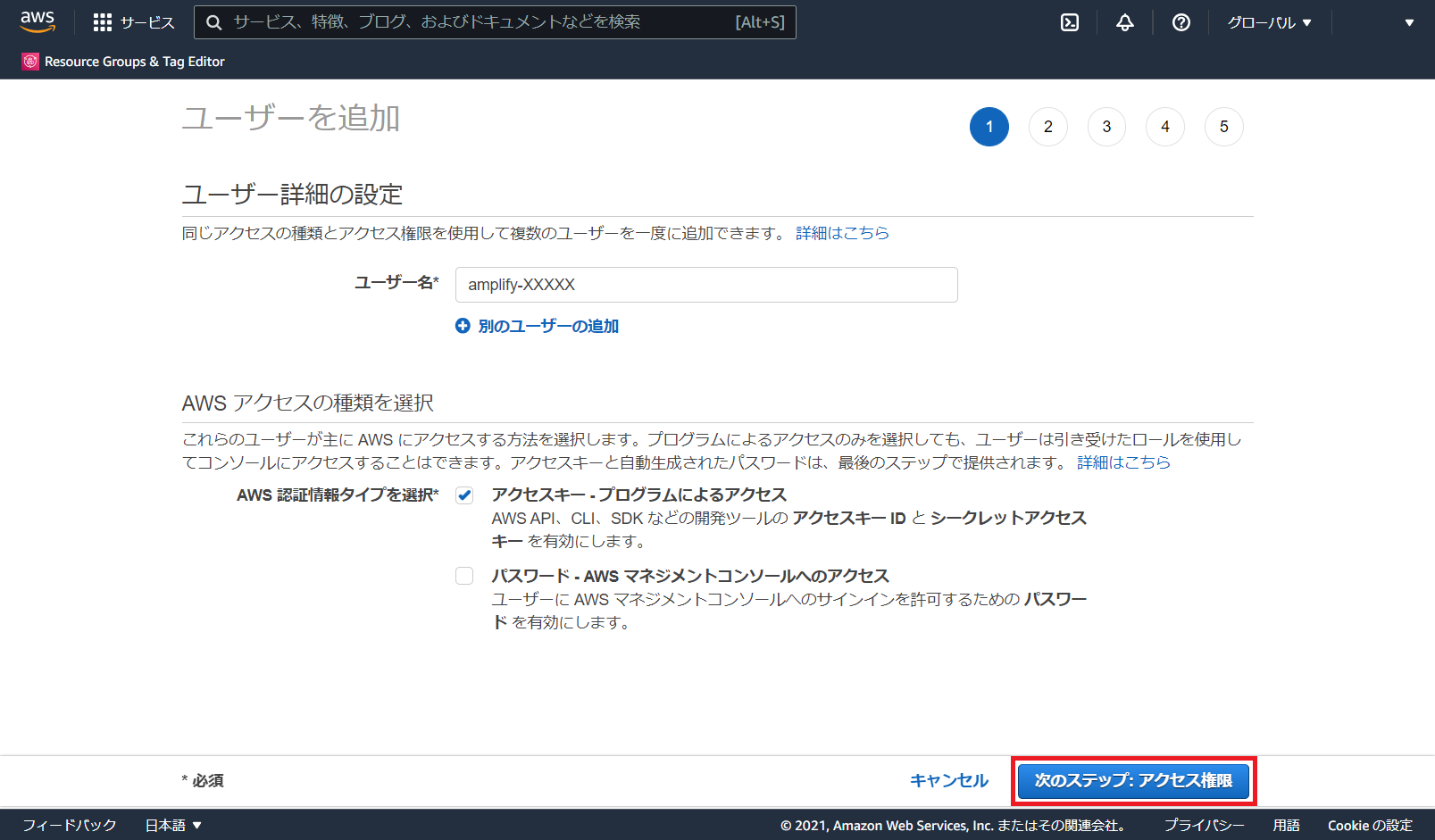Jump to step 5 in the wizard

(1223, 127)
